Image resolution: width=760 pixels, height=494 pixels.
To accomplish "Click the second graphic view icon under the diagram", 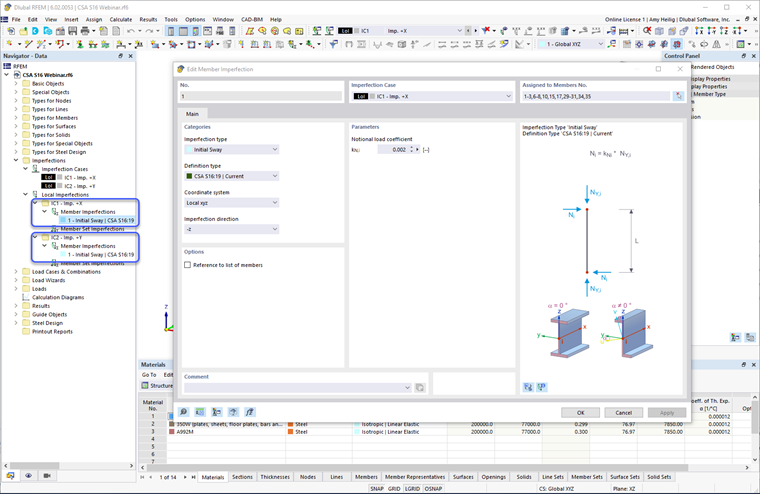I will (541, 387).
